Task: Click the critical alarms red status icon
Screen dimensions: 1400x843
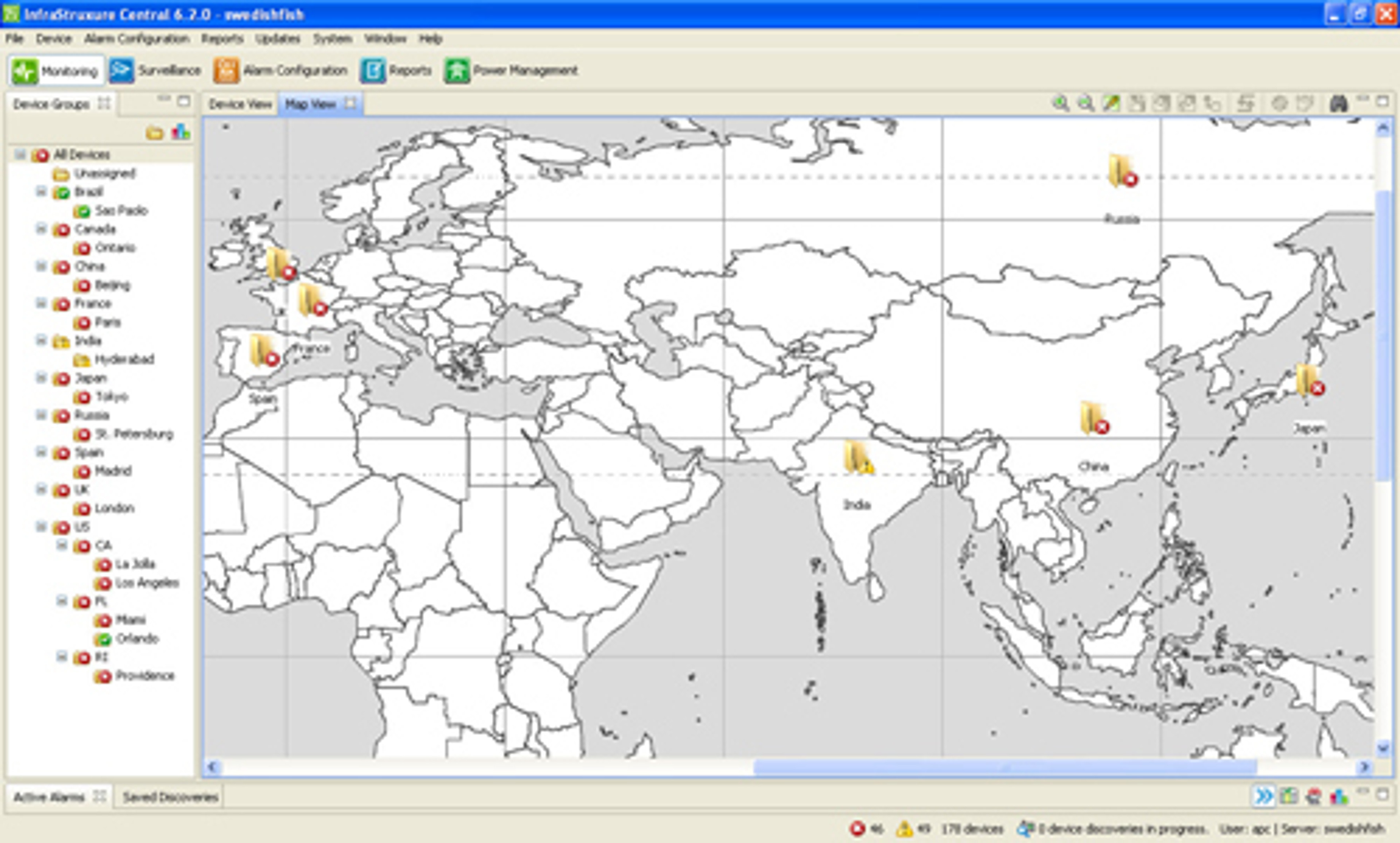Action: (857, 829)
